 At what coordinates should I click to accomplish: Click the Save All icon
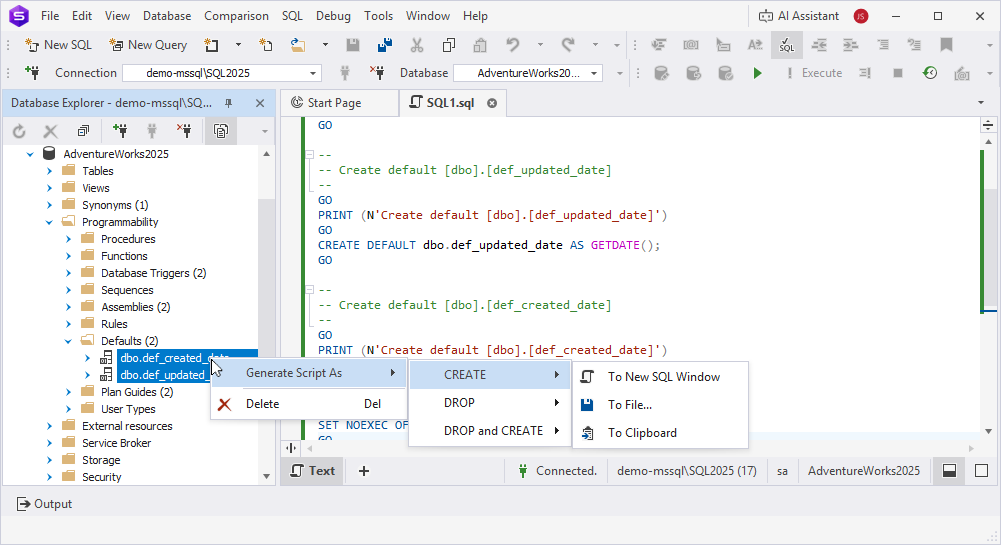click(385, 45)
